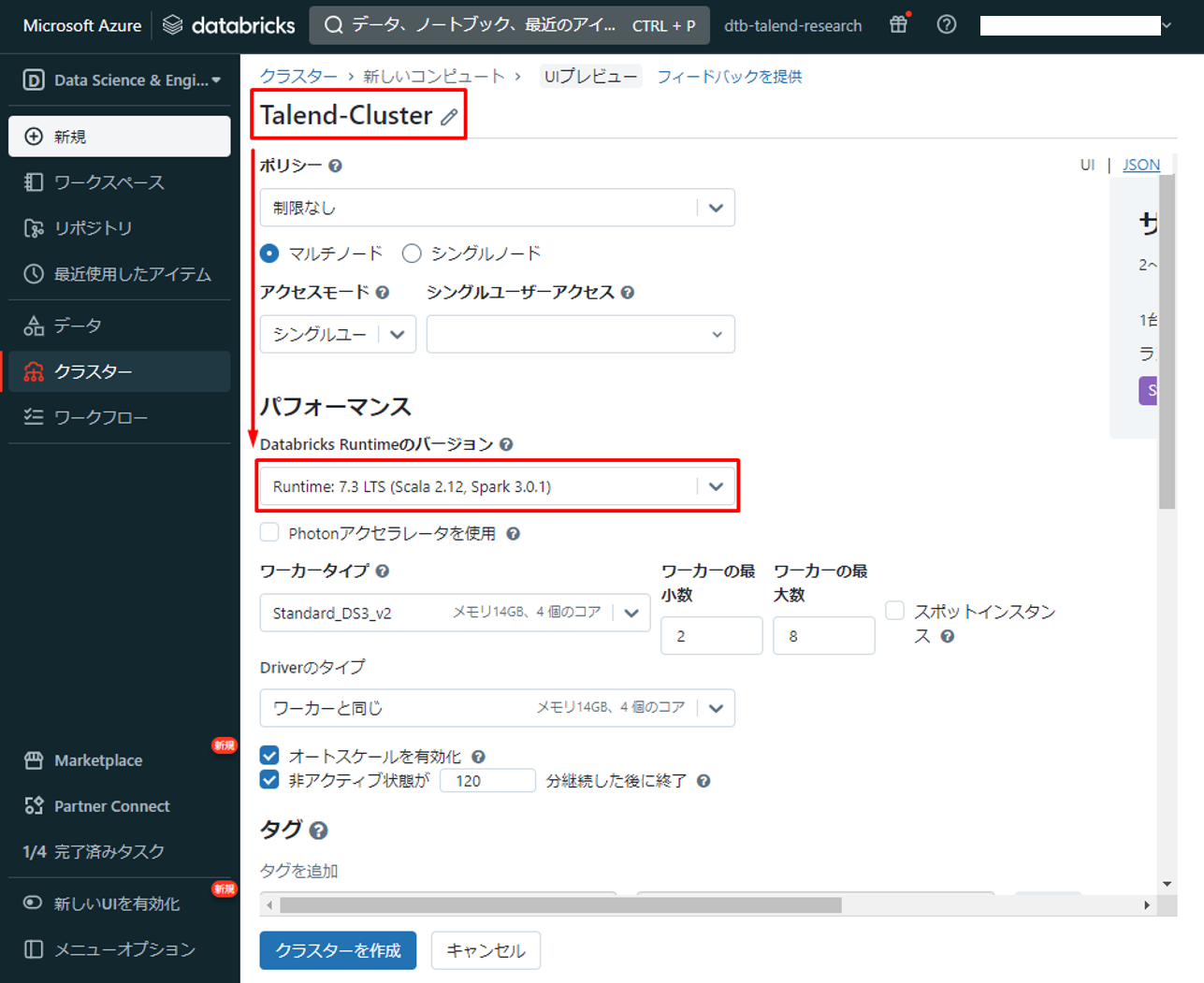
Task: Click the リポジトリ sidebar icon
Action: click(x=34, y=228)
